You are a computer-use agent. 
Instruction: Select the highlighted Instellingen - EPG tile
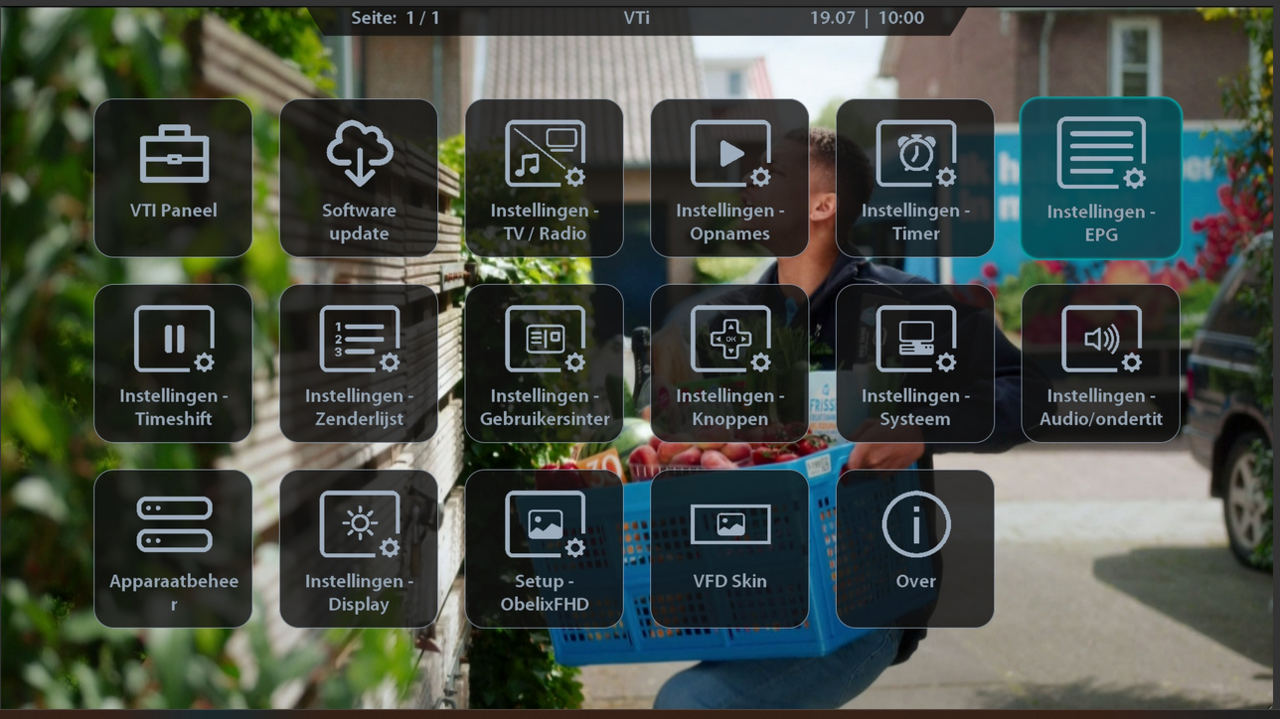point(1100,177)
